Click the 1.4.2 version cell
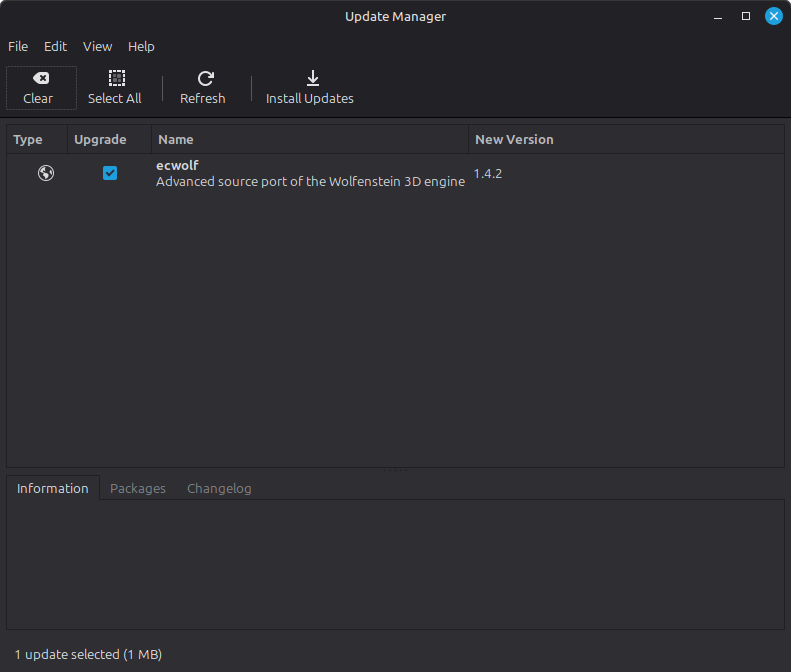This screenshot has width=791, height=672. 488,174
